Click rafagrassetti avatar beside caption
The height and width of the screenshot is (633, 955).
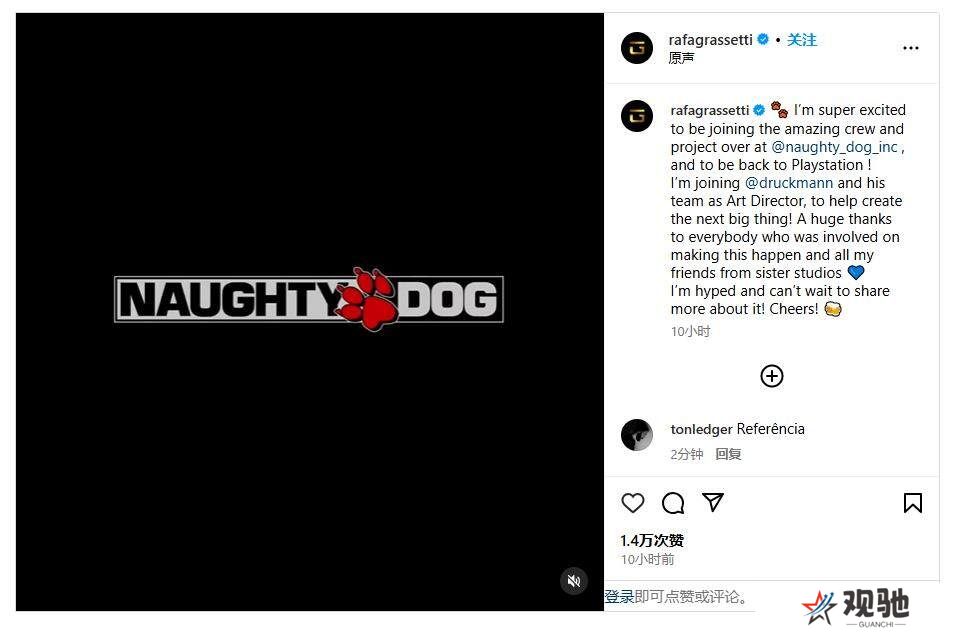coord(636,116)
